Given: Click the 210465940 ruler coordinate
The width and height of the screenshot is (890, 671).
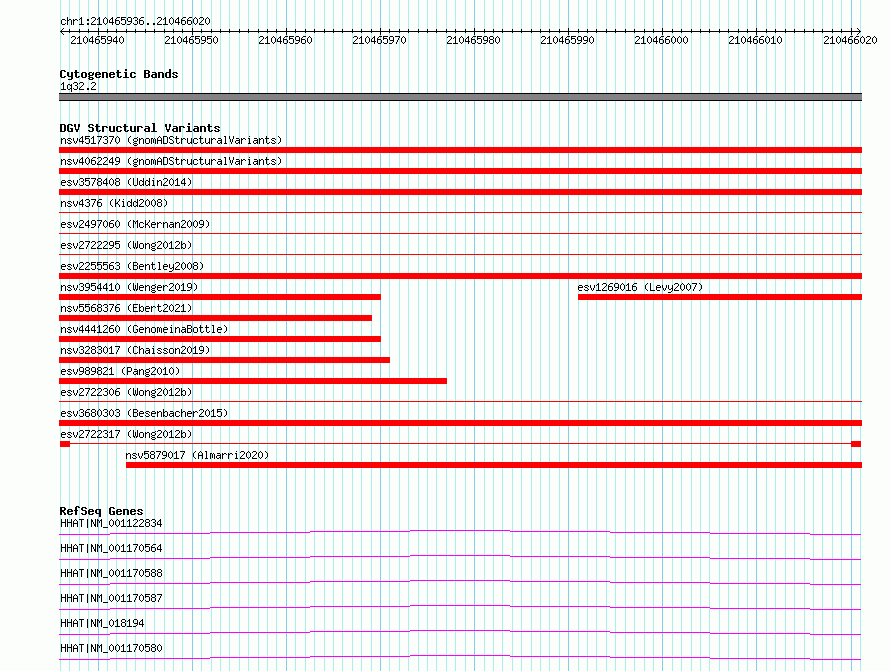Looking at the screenshot, I should coord(97,40).
